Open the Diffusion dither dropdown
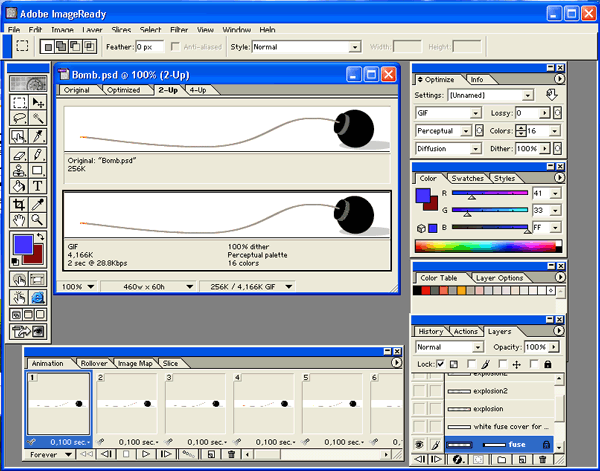600x471 pixels. tap(448, 148)
